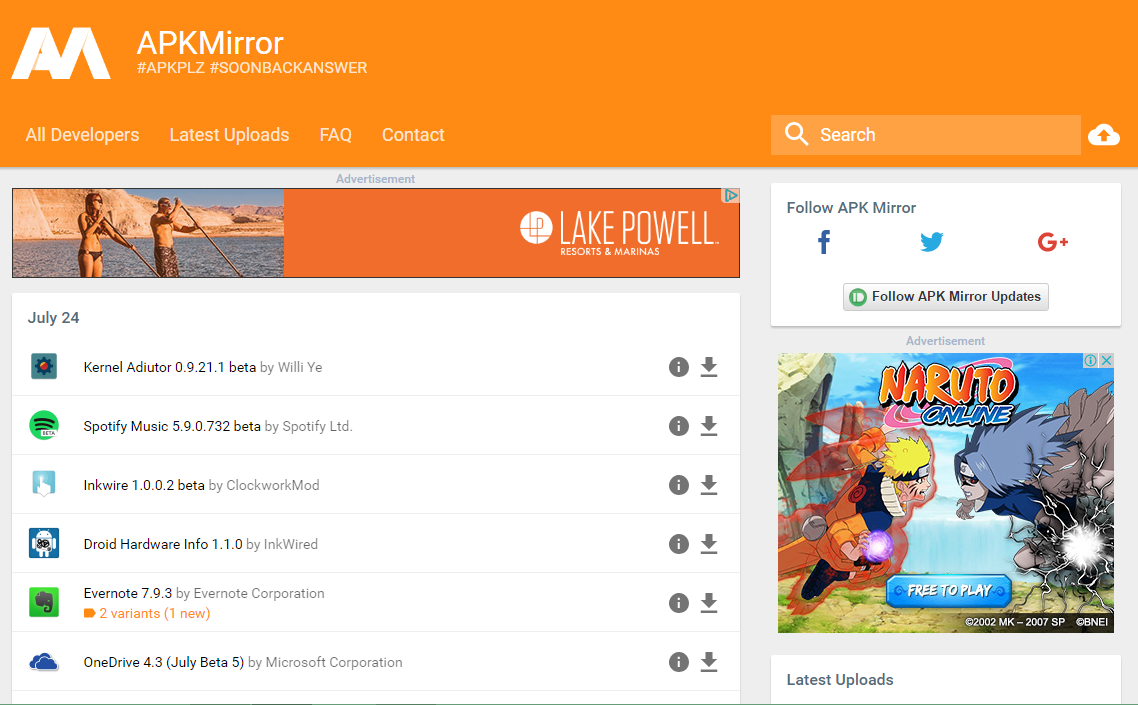
Task: Open Inkwire 1.0.0.2 beta link
Action: (144, 485)
